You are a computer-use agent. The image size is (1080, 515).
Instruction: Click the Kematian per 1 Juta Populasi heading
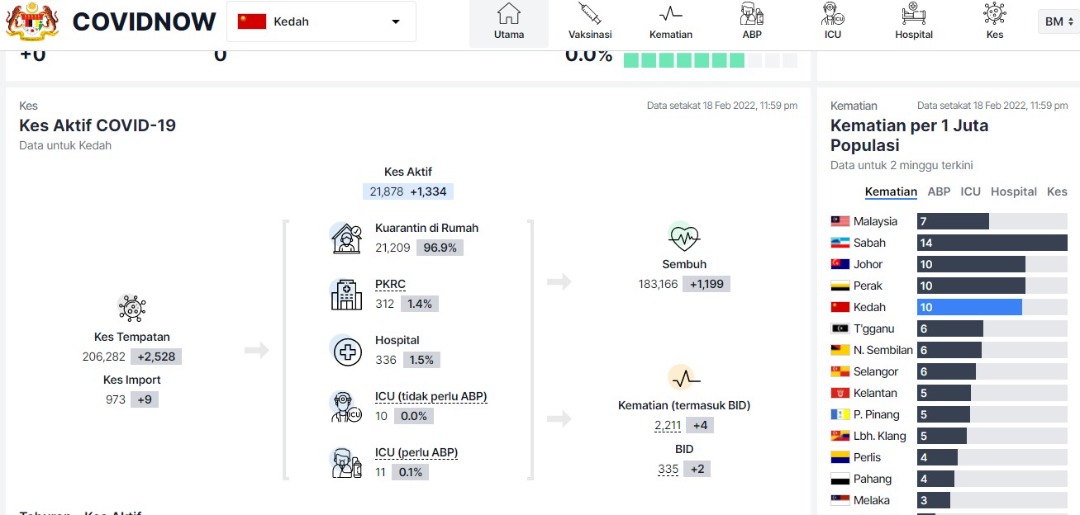[x=909, y=136]
